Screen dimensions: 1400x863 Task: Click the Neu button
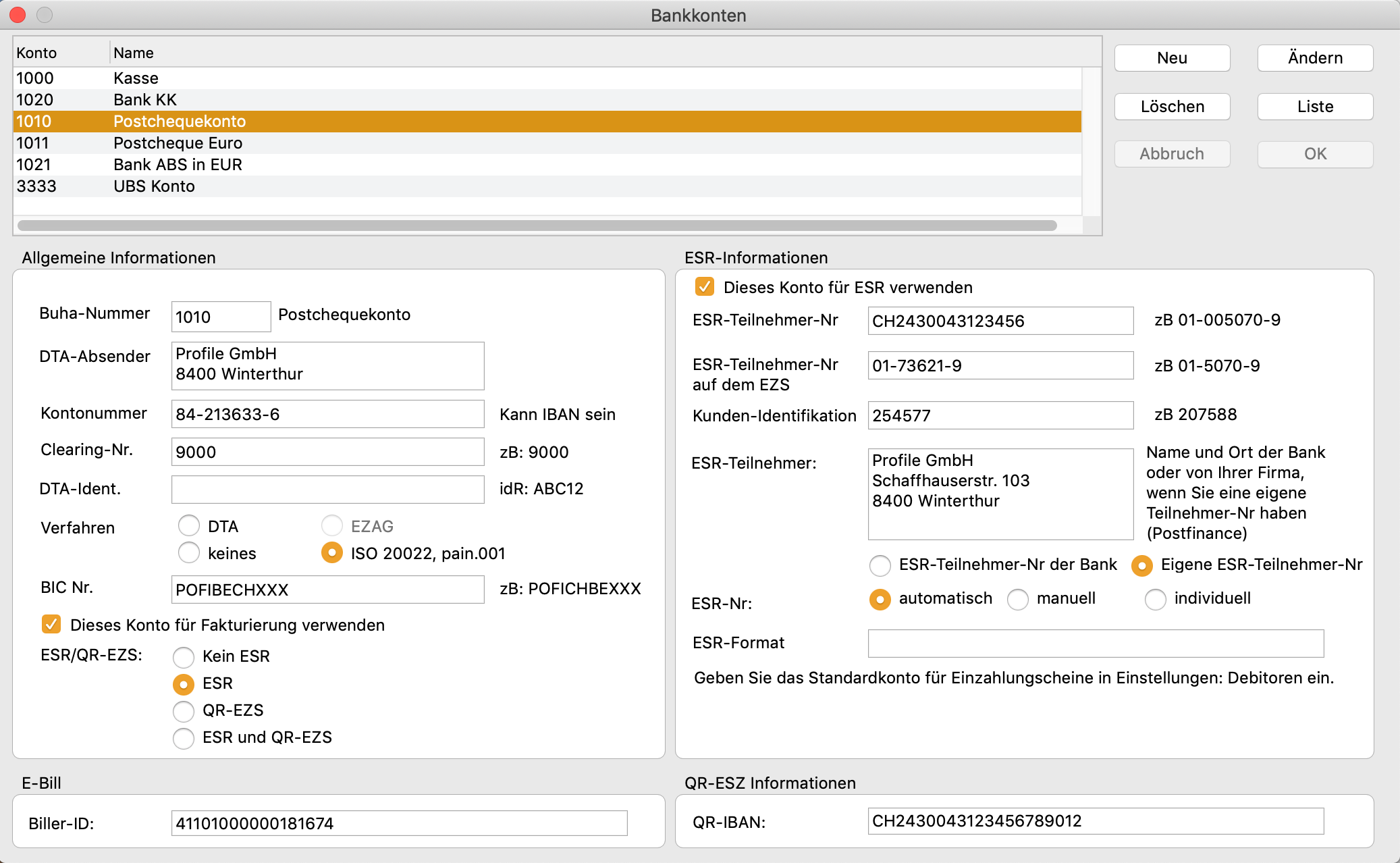1172,58
